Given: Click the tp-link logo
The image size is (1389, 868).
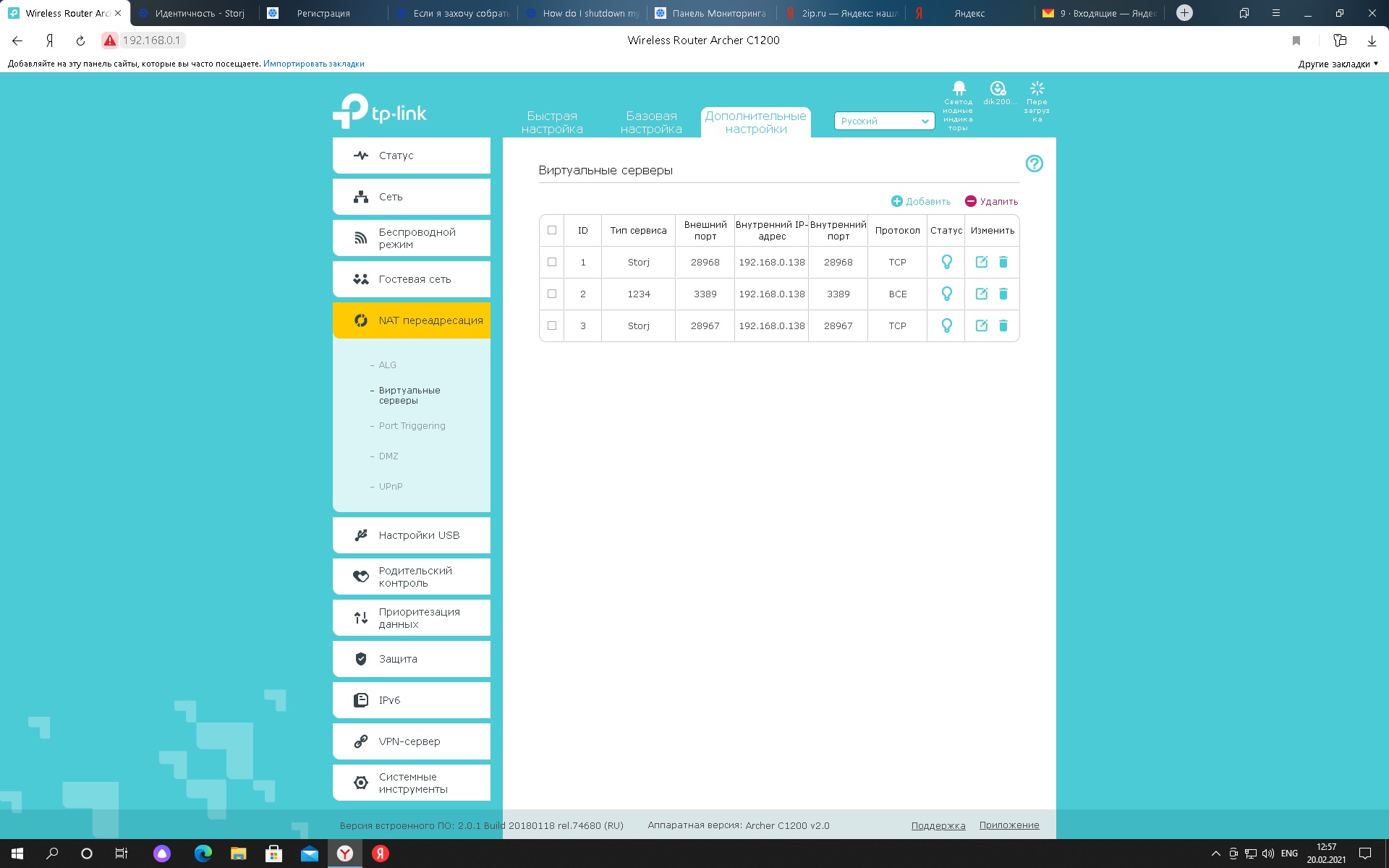Looking at the screenshot, I should (380, 112).
